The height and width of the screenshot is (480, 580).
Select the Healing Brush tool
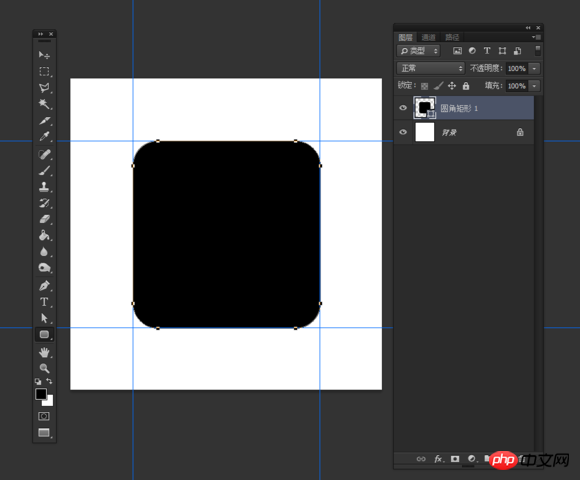coord(44,154)
